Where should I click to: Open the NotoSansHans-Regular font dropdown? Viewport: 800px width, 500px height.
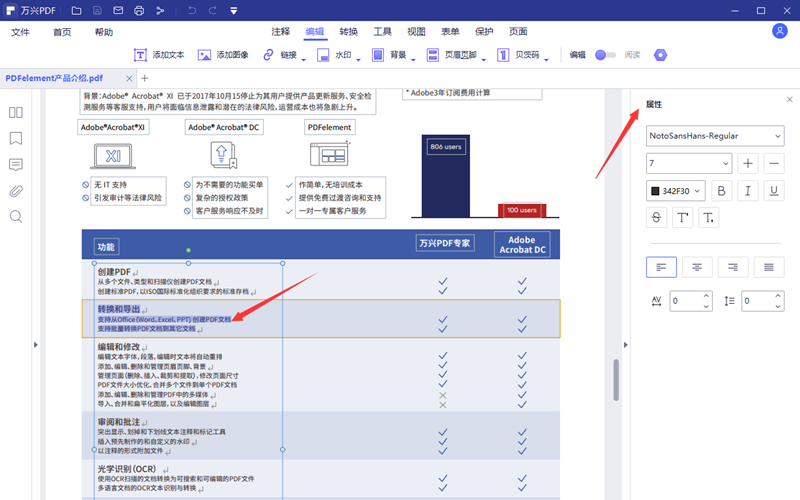[714, 135]
